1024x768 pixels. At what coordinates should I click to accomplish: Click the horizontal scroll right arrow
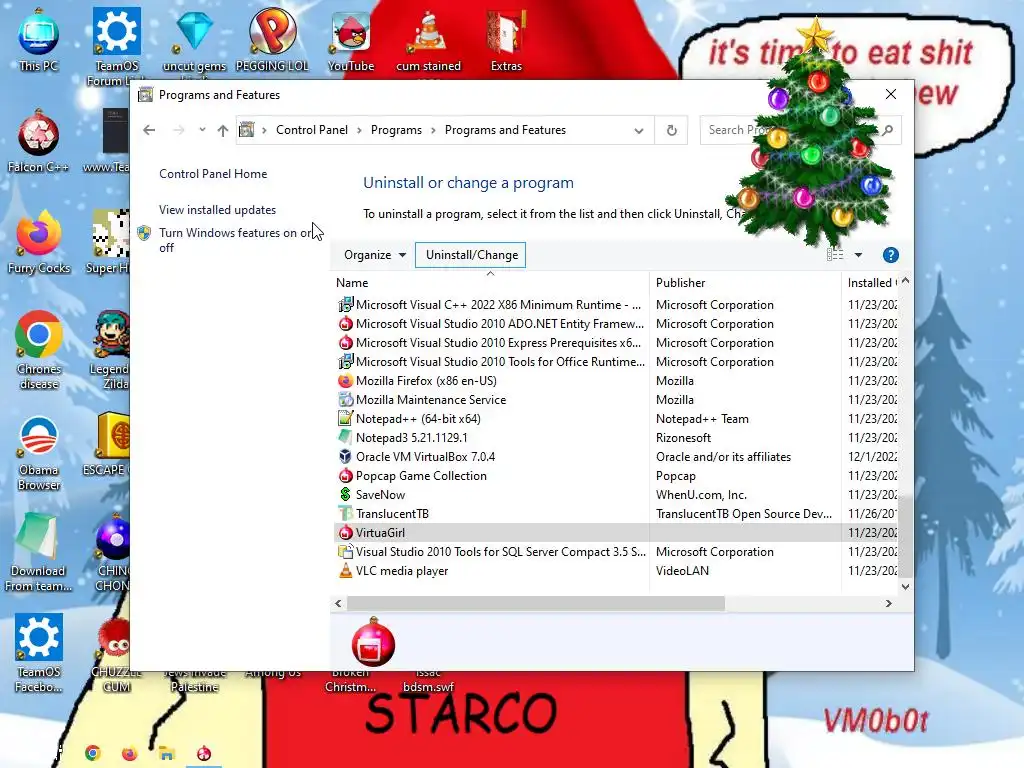click(x=888, y=603)
